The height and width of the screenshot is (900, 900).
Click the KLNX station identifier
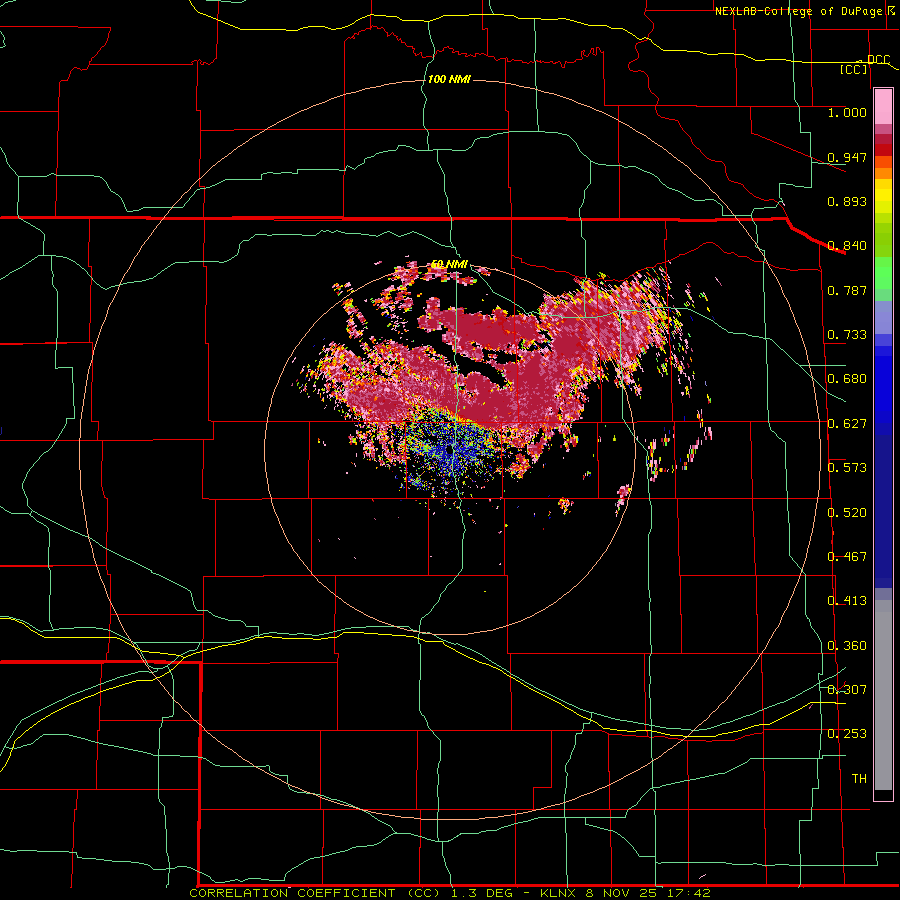tap(558, 893)
